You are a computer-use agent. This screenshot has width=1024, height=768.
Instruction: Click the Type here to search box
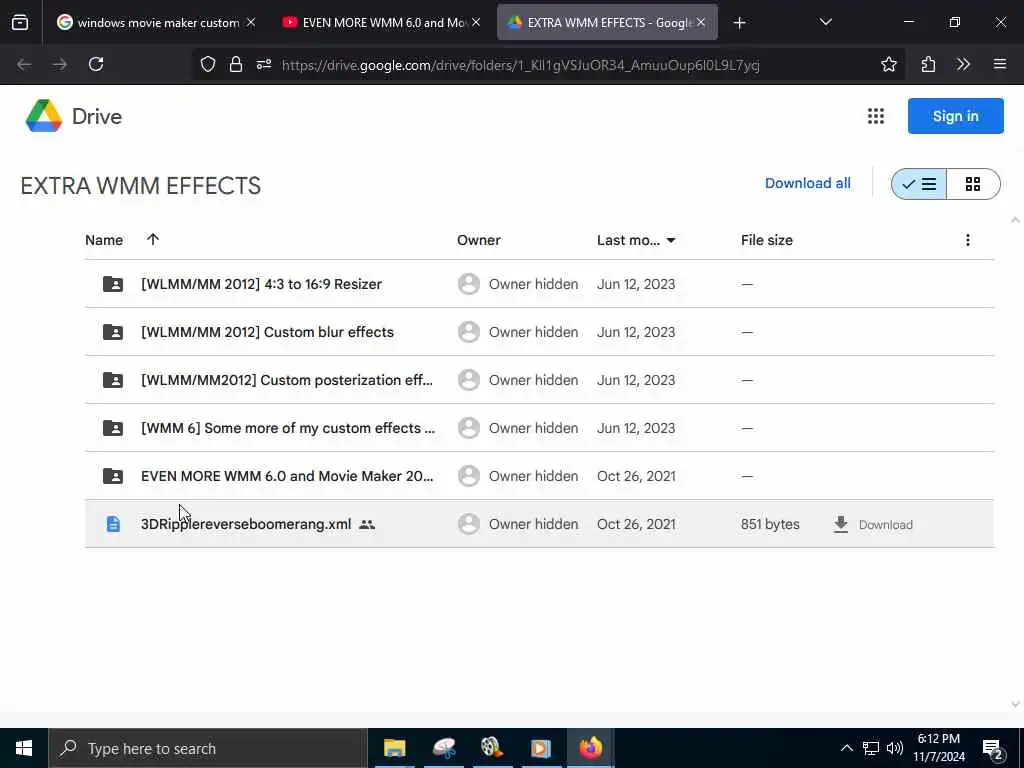(x=208, y=748)
